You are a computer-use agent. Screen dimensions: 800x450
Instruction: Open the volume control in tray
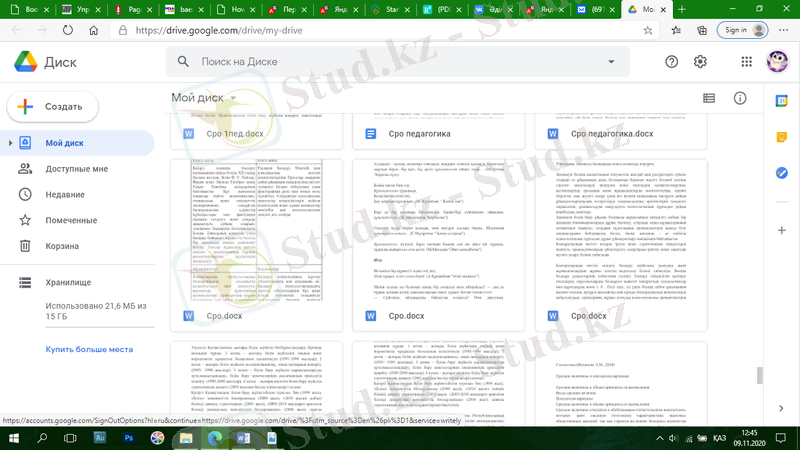coord(673,438)
